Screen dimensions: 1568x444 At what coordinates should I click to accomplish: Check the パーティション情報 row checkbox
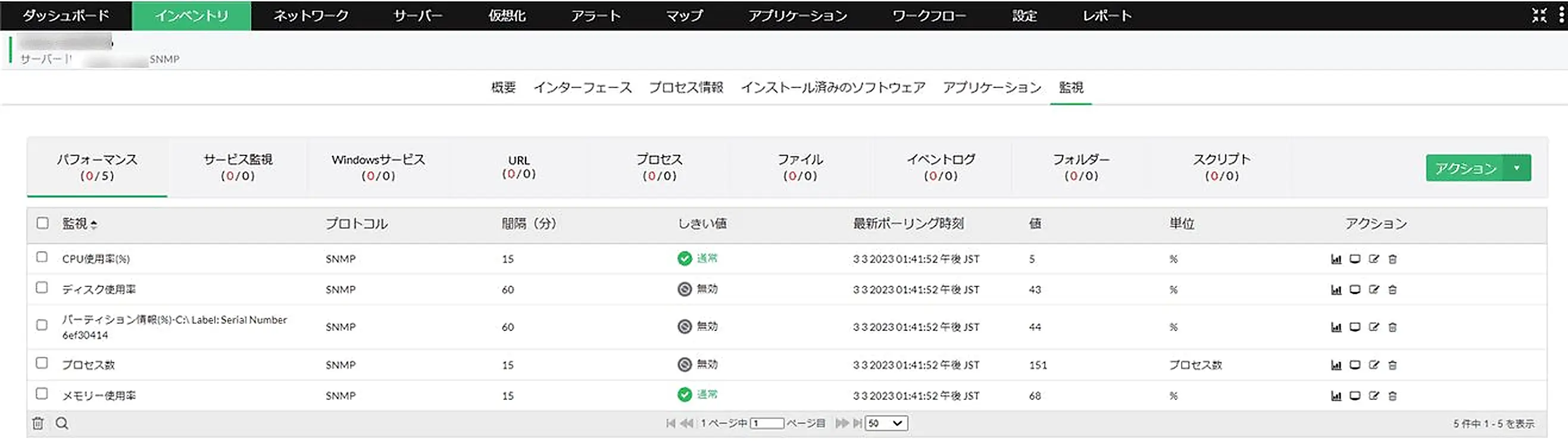pyautogui.click(x=42, y=325)
